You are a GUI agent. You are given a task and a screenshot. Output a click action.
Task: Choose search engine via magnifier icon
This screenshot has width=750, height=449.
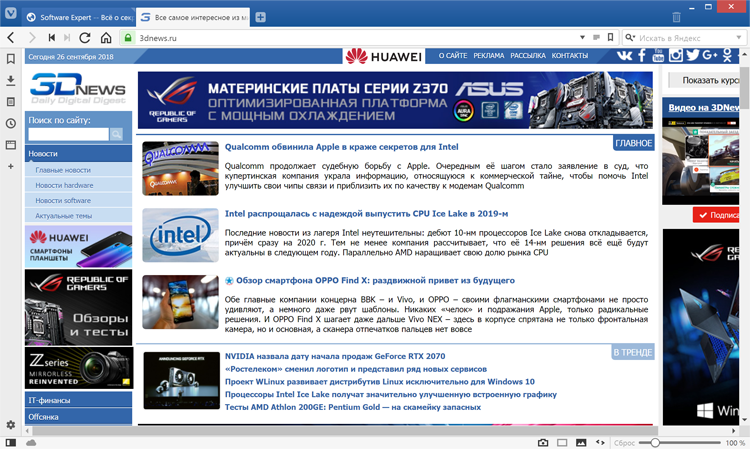tap(630, 37)
